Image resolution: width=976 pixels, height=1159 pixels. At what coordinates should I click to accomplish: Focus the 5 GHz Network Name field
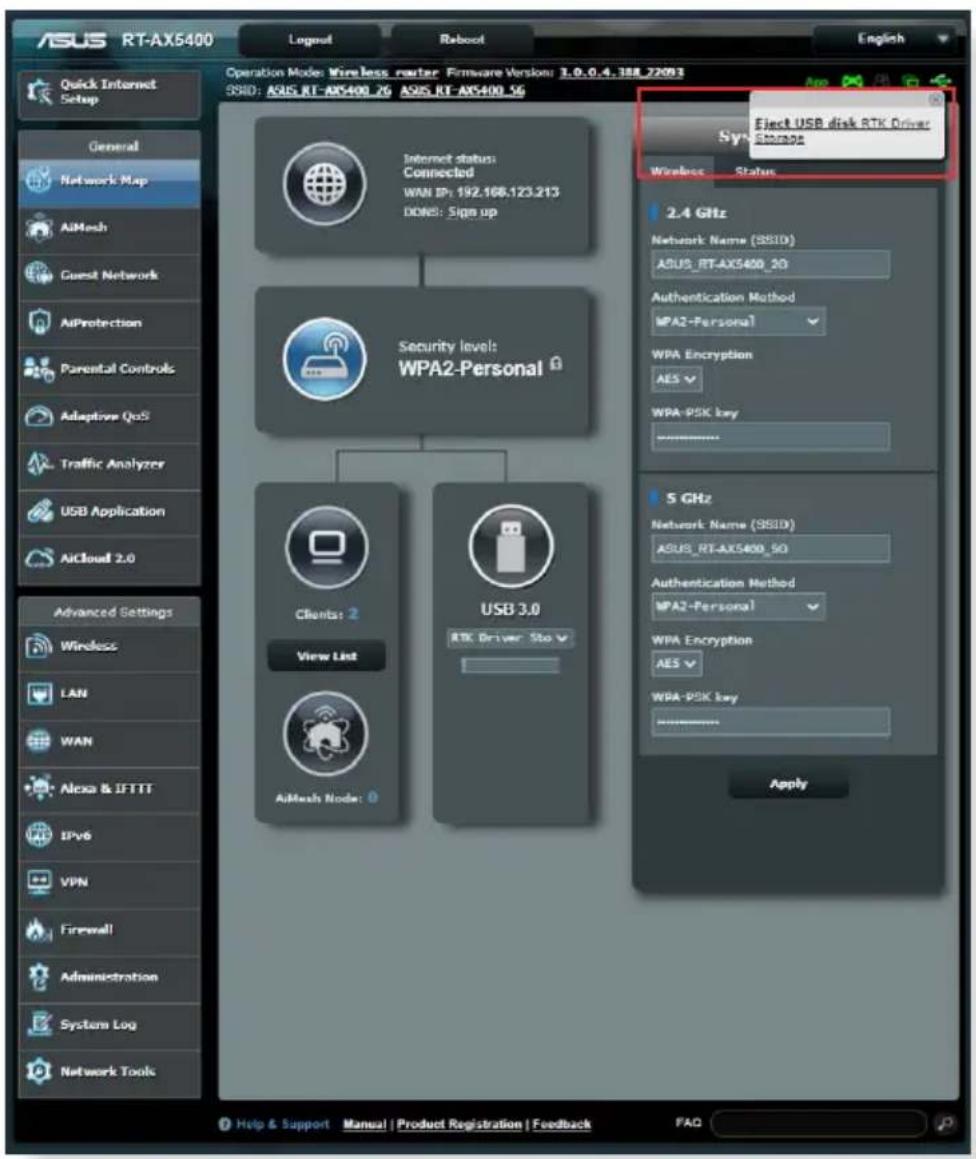point(770,548)
